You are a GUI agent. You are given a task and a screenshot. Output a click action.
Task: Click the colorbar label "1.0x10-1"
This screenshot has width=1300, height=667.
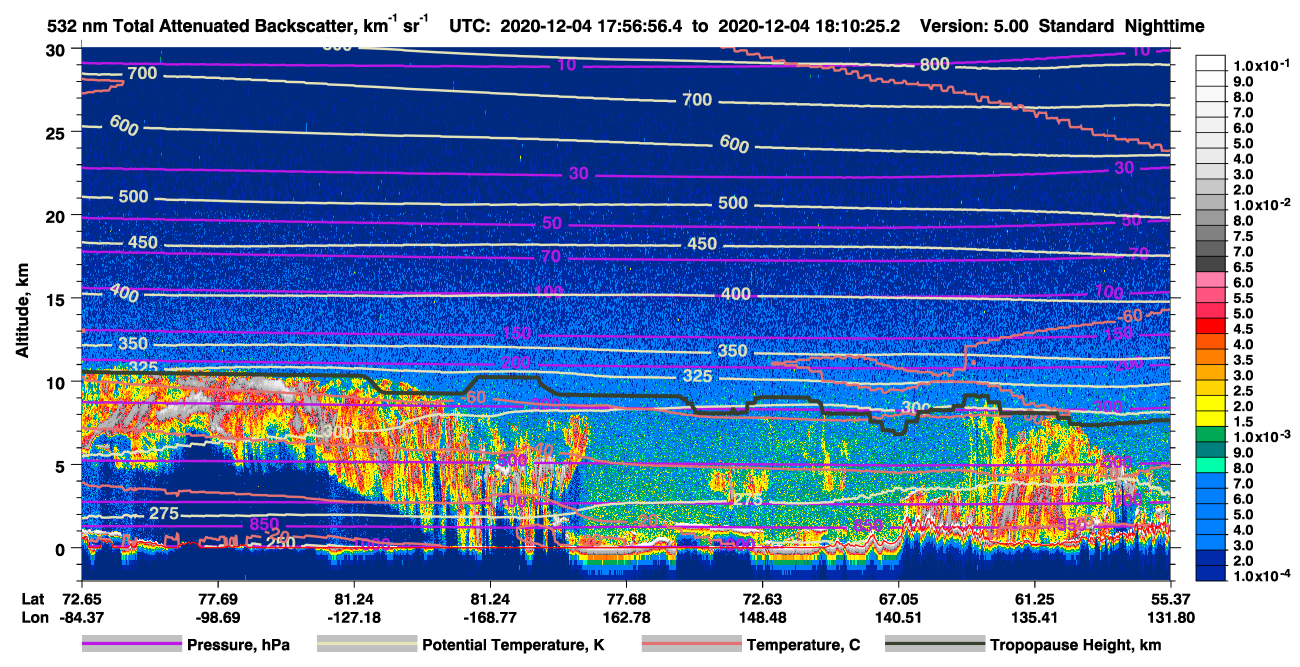[1261, 64]
